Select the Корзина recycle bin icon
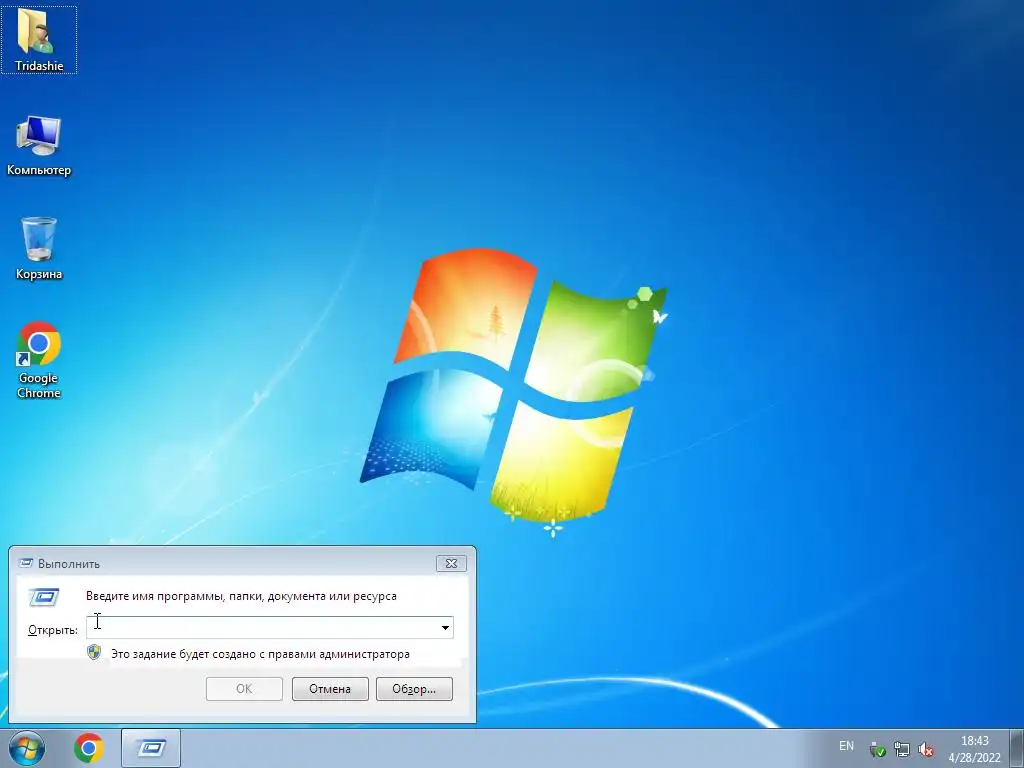Image resolution: width=1024 pixels, height=768 pixels. pos(39,249)
